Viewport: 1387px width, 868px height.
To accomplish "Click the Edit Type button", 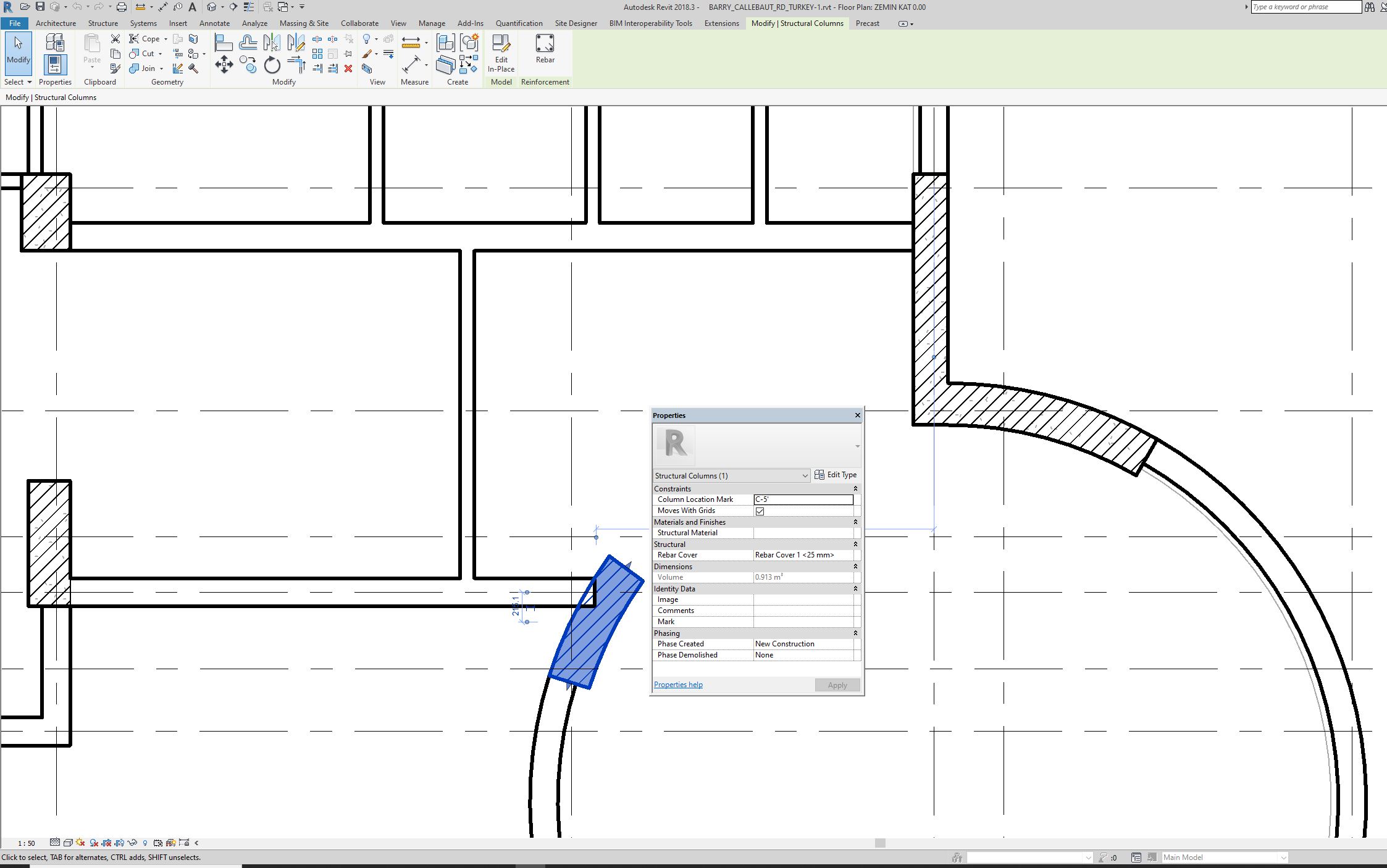I will (x=836, y=475).
